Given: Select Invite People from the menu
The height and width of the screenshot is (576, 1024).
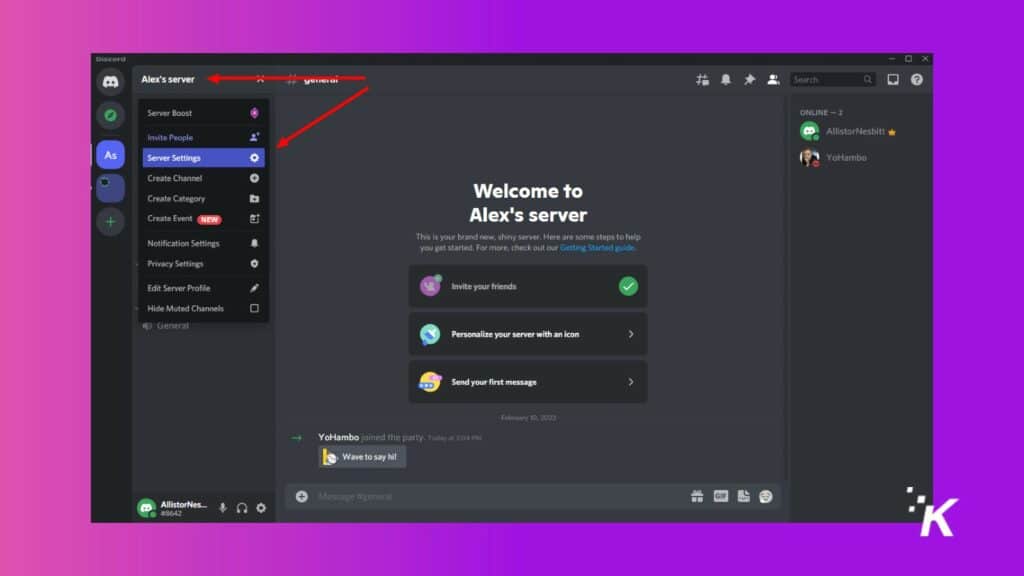Looking at the screenshot, I should pos(203,137).
